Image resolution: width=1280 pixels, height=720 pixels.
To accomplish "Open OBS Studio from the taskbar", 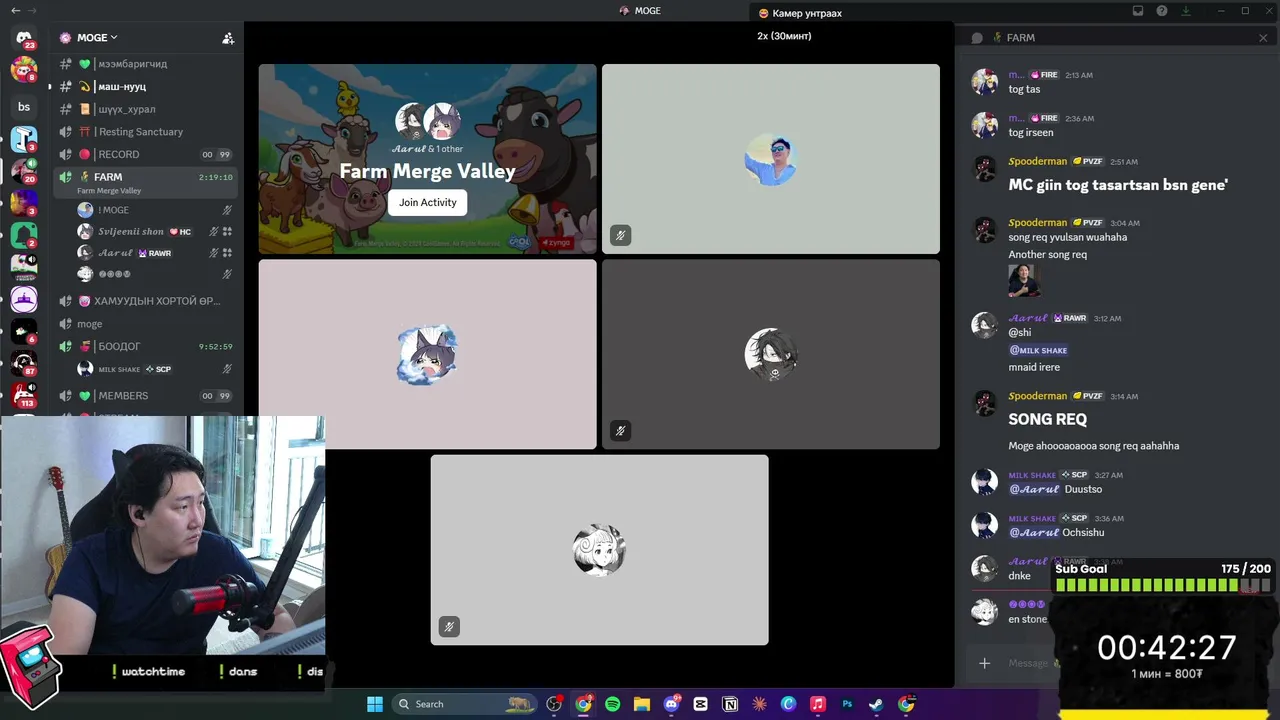I will click(554, 704).
